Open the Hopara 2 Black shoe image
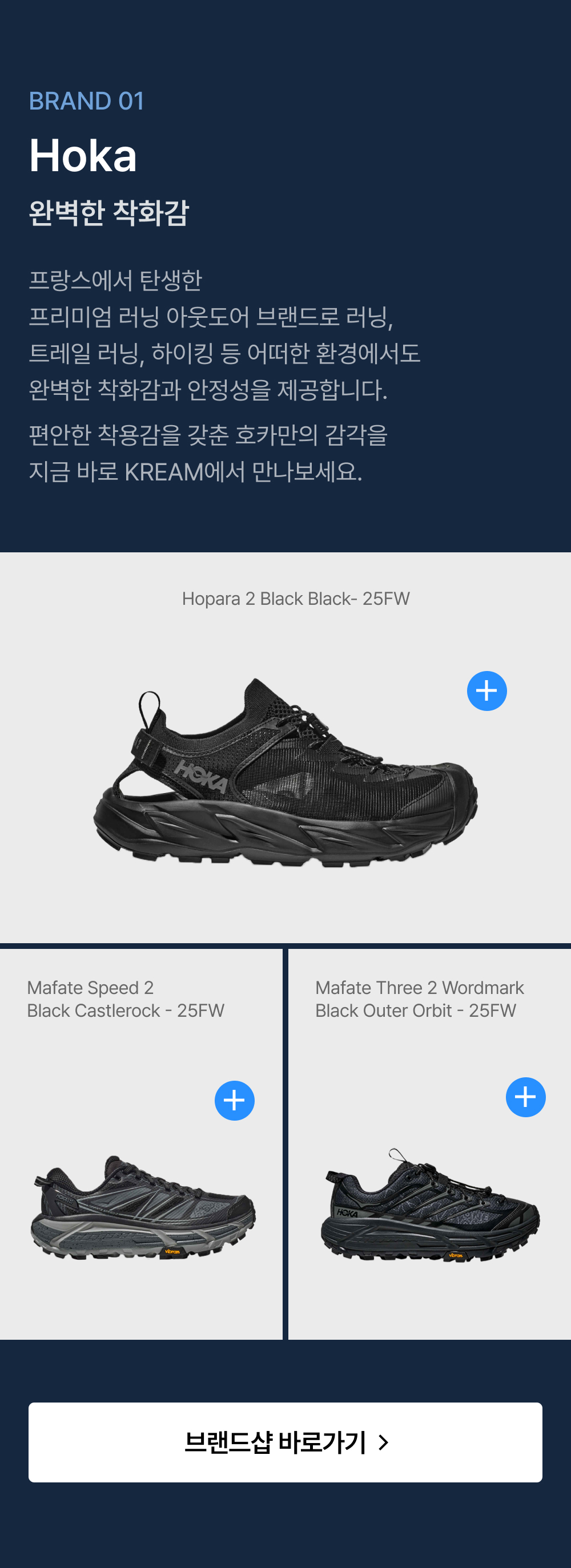Screen dimensions: 571x1568 286,773
